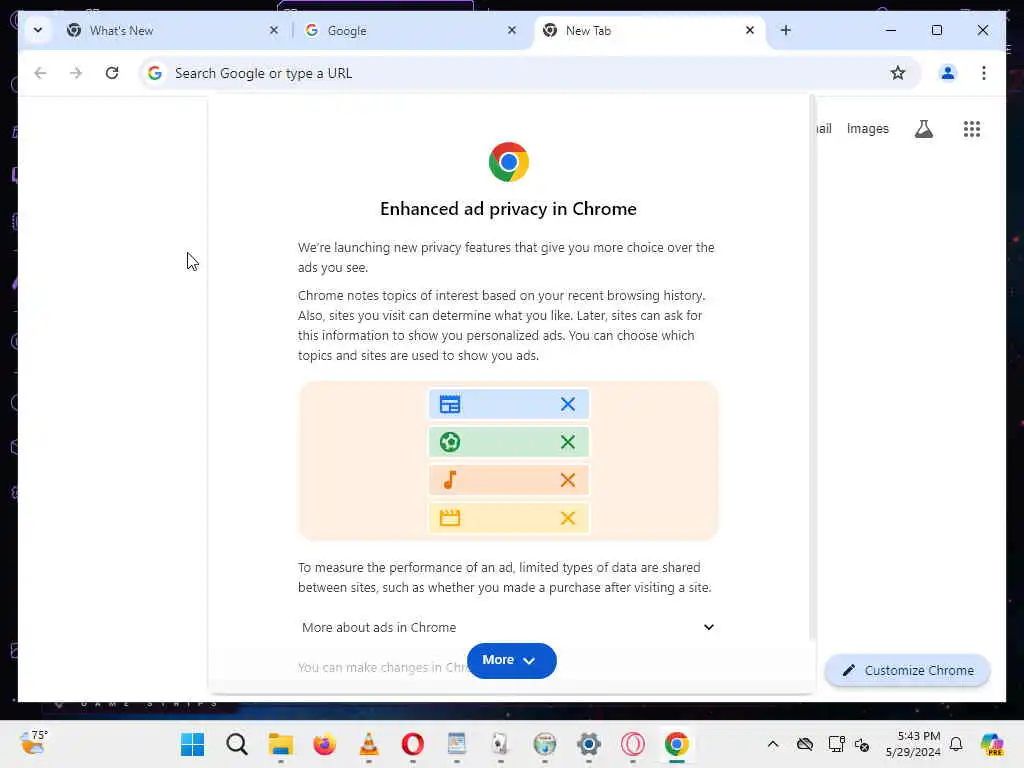Viewport: 1024px width, 768px height.
Task: Remove the blue news topic with X
Action: click(568, 404)
